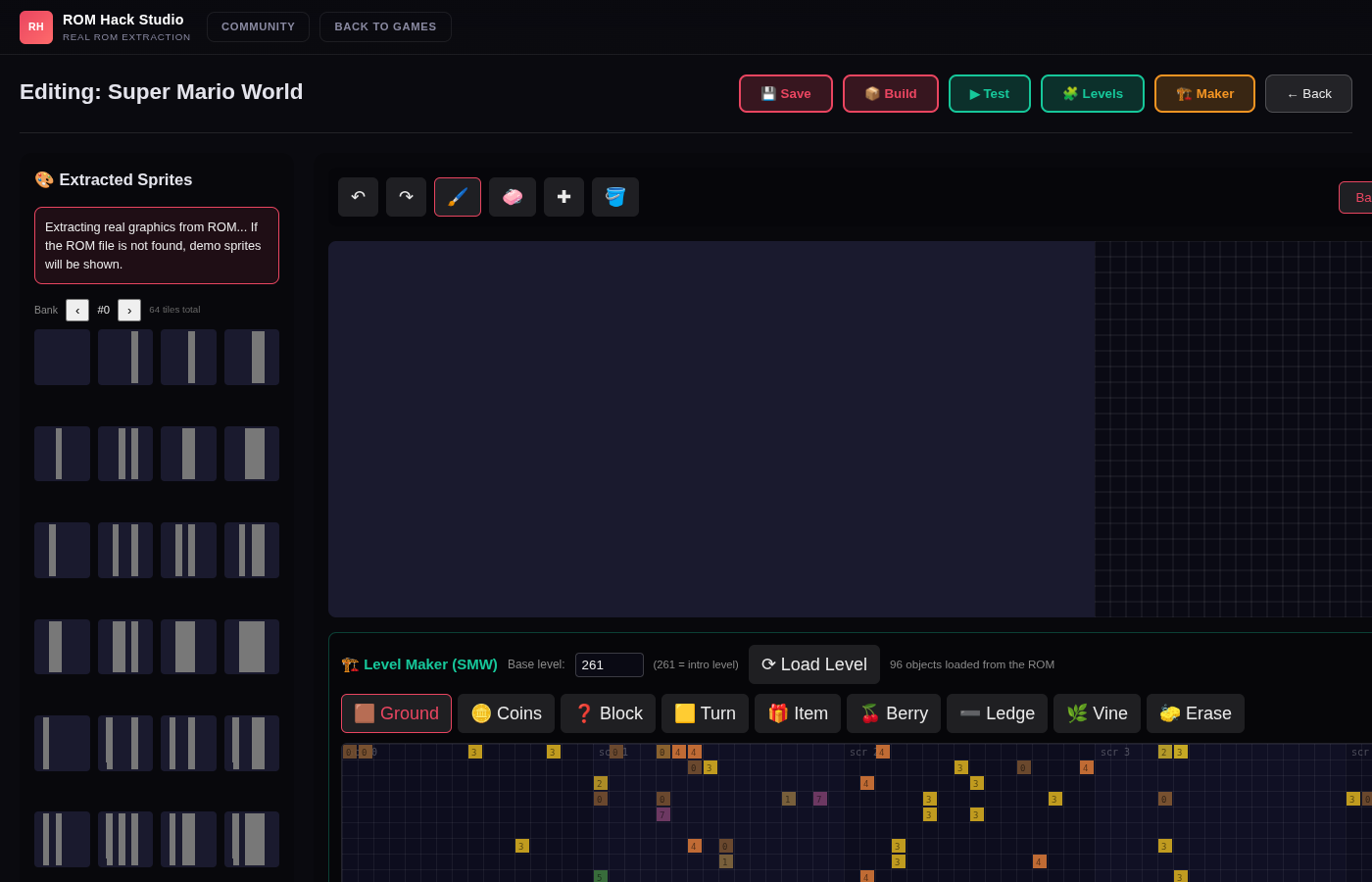Viewport: 1372px width, 882px height.
Task: Select the Coins object type
Action: 506,713
